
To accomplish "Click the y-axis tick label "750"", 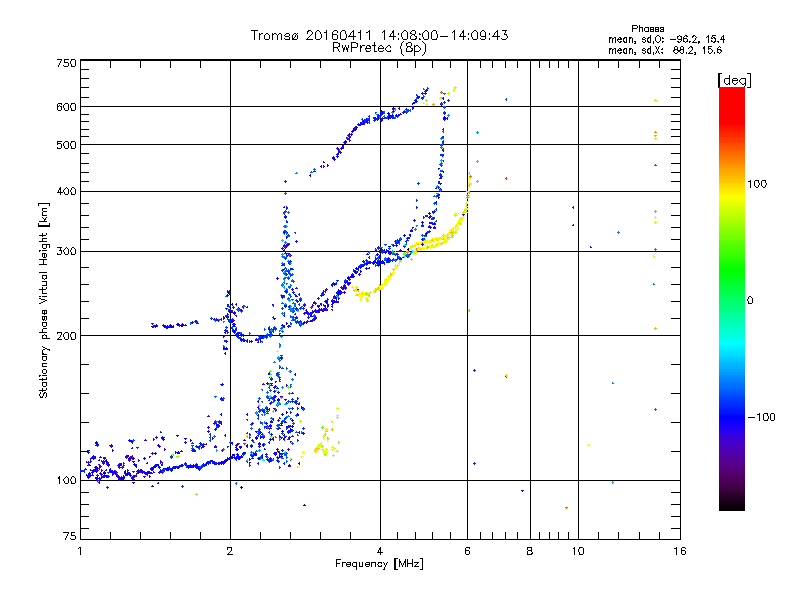I will [x=66, y=63].
